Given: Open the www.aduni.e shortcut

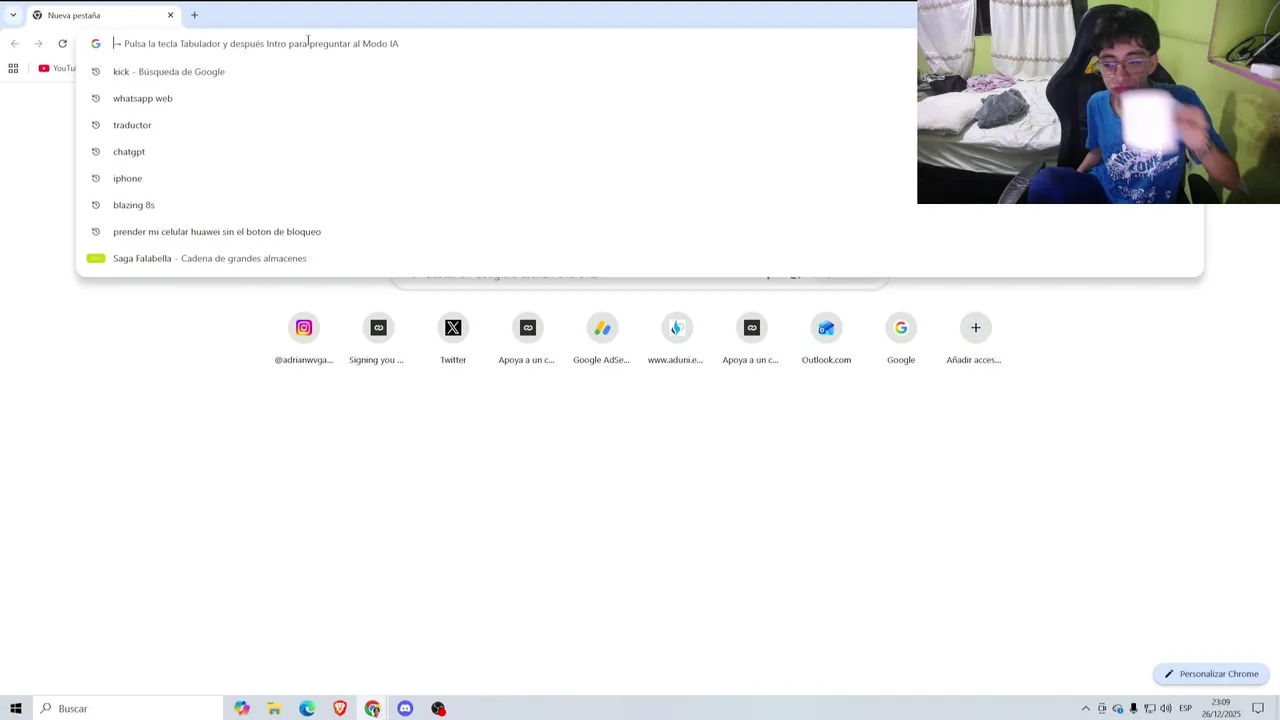Looking at the screenshot, I should tap(676, 340).
